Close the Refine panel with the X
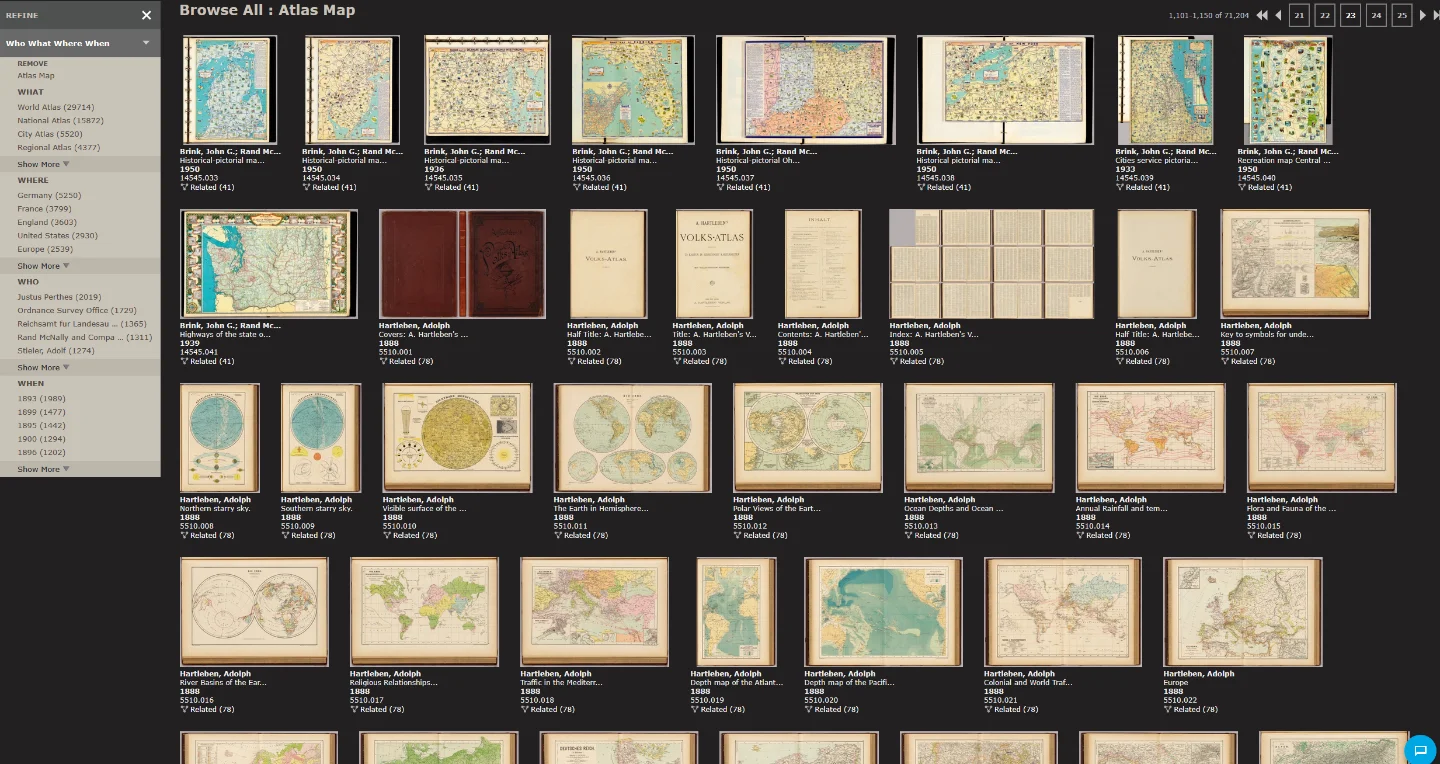1440x764 pixels. point(146,15)
